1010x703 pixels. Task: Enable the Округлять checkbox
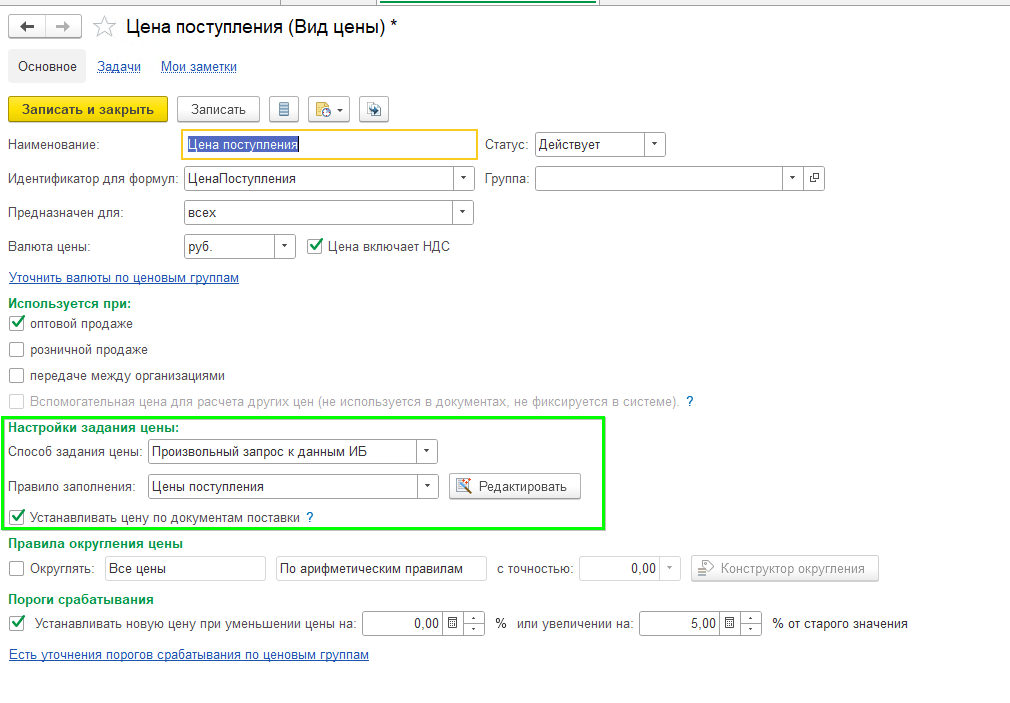tap(17, 568)
